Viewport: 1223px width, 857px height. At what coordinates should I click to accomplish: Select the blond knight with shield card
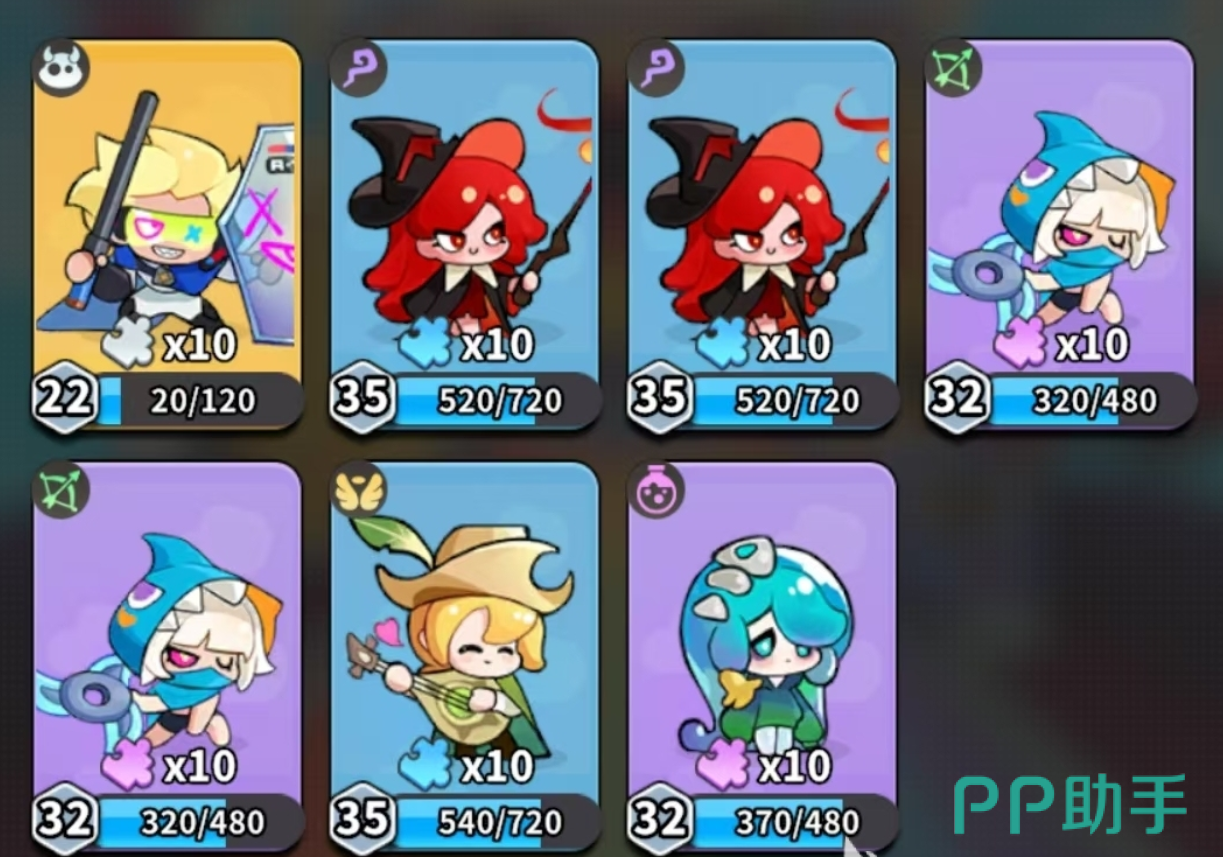click(x=167, y=235)
